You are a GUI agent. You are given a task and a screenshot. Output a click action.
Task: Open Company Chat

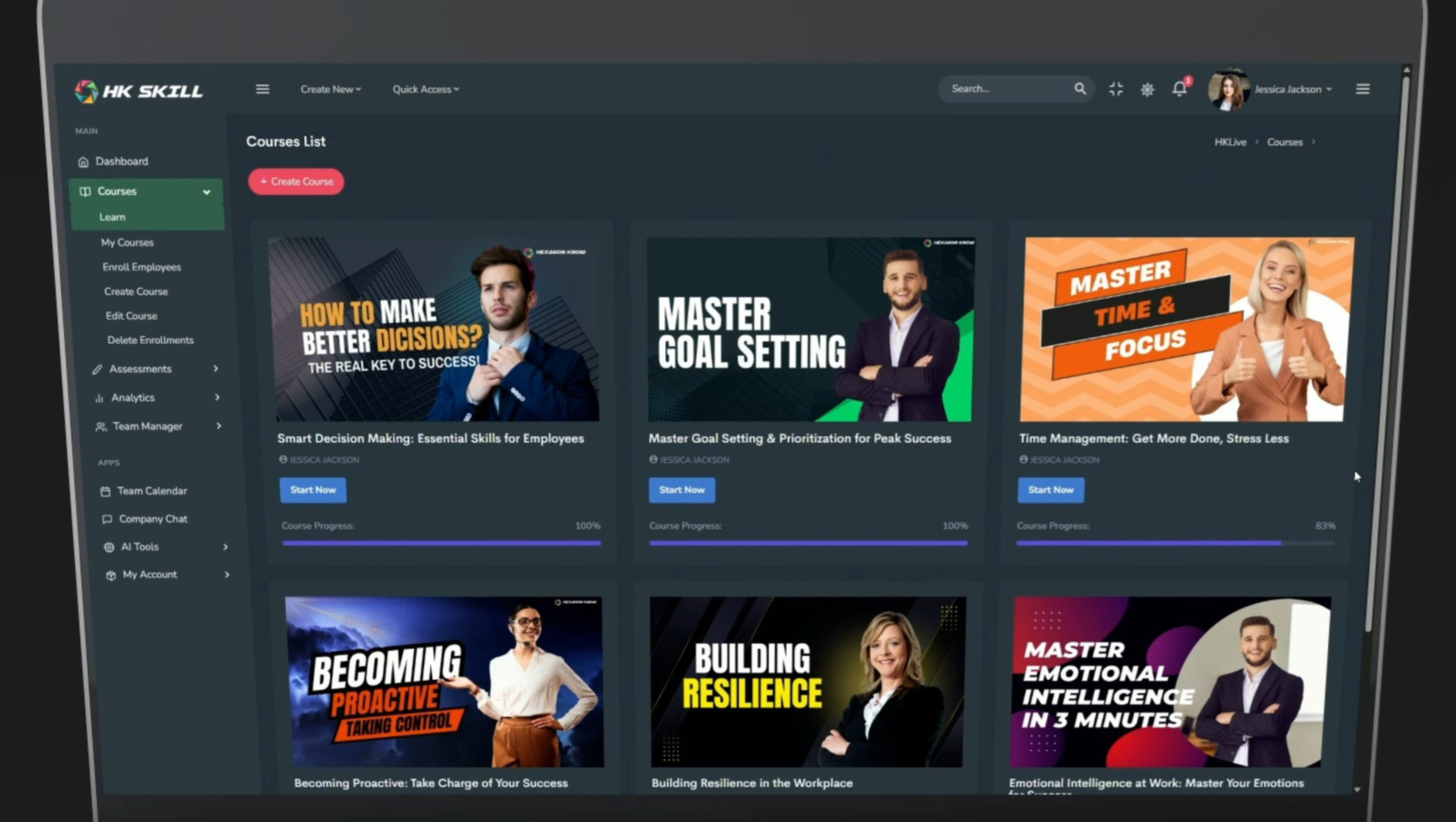pos(107,518)
